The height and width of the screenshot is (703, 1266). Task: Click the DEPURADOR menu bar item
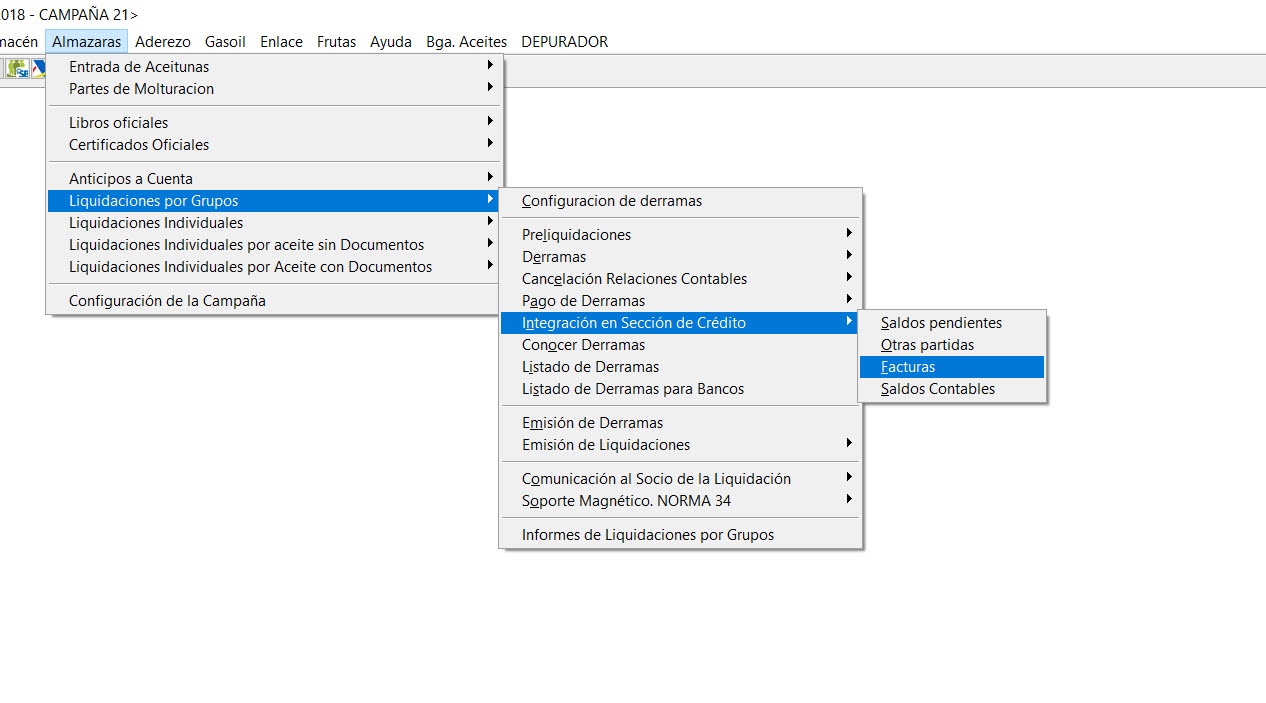564,42
